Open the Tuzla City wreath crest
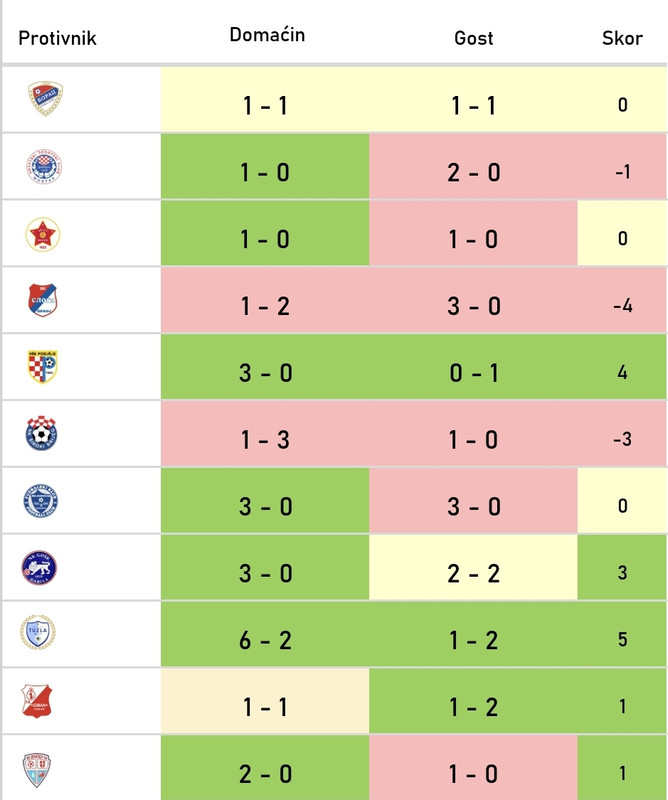Viewport: 668px width, 800px height. tap(38, 632)
